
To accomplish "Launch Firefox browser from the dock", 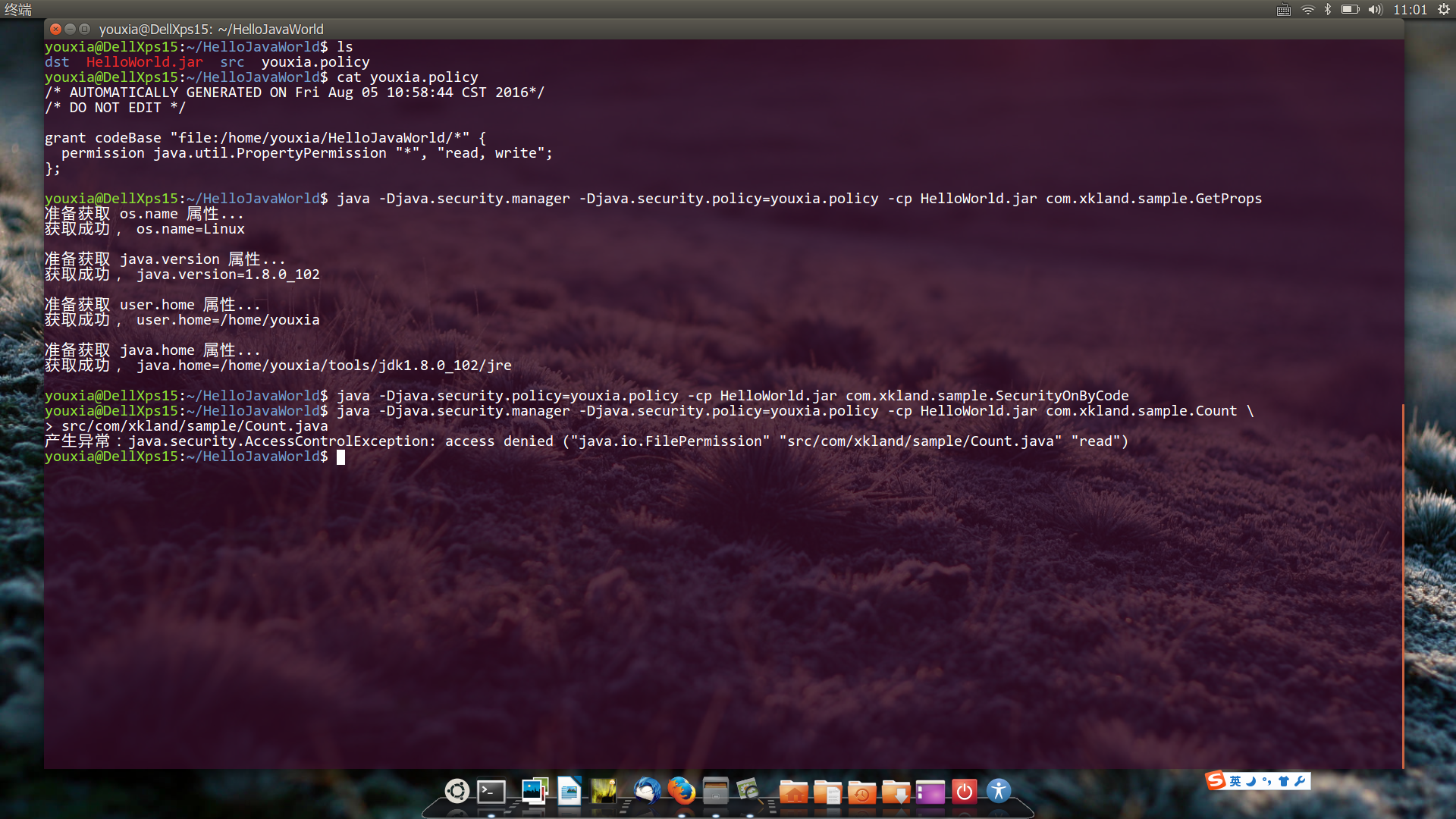I will click(x=681, y=791).
